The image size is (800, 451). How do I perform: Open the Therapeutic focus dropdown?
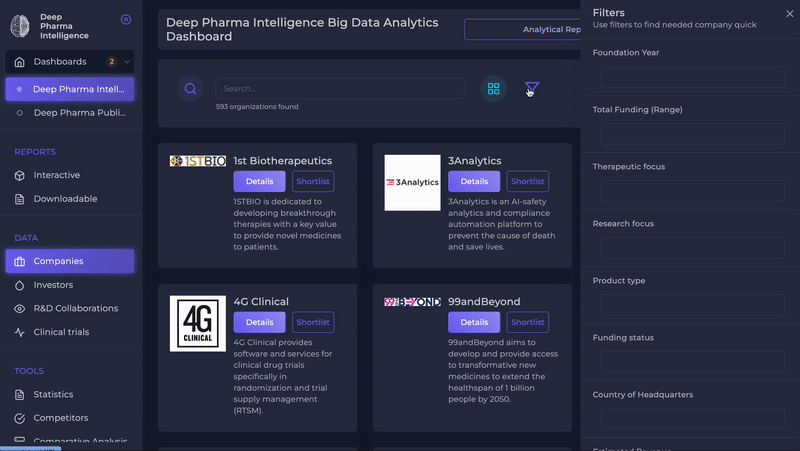[692, 191]
